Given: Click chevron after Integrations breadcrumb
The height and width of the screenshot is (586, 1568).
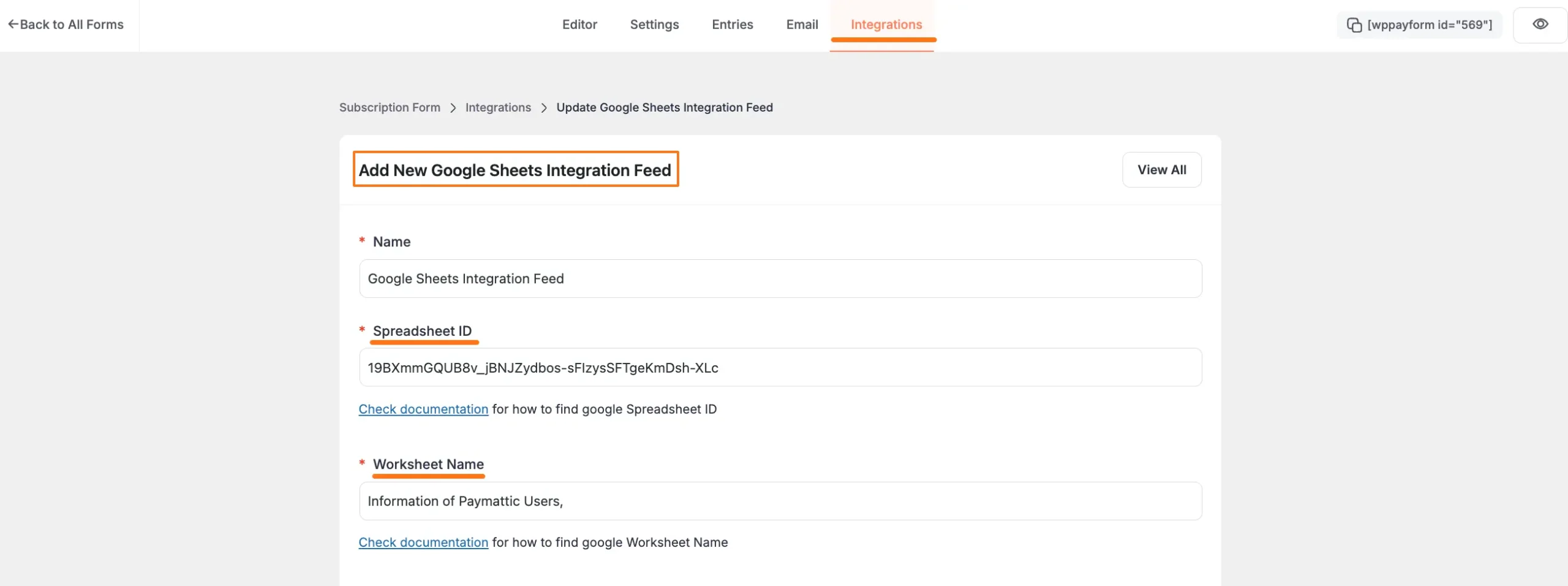Looking at the screenshot, I should coord(544,108).
